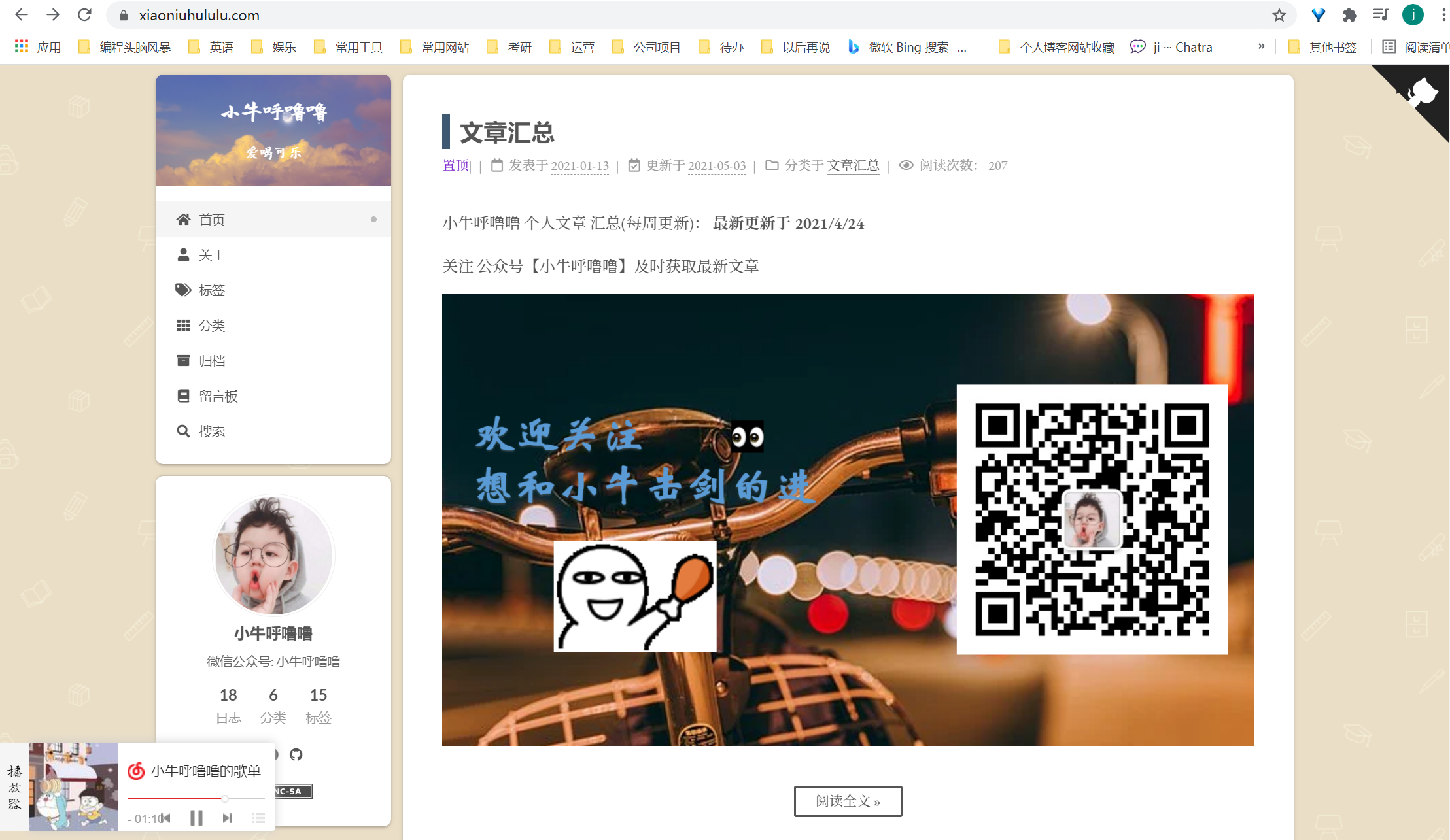The height and width of the screenshot is (840, 1450).
Task: Open the 编程头脑风暴 bookmark folder
Action: point(124,47)
